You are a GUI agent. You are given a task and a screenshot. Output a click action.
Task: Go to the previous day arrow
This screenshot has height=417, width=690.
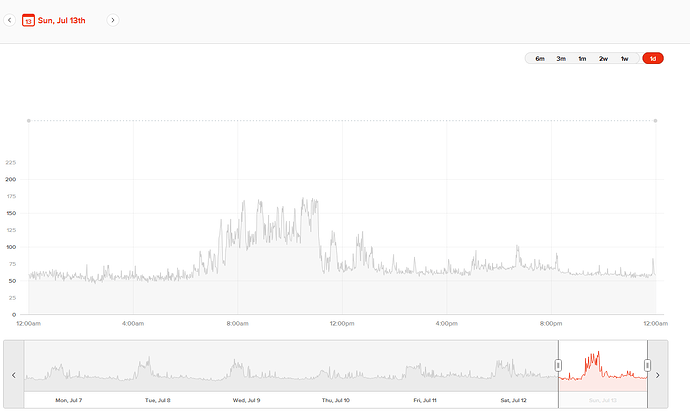click(9, 20)
